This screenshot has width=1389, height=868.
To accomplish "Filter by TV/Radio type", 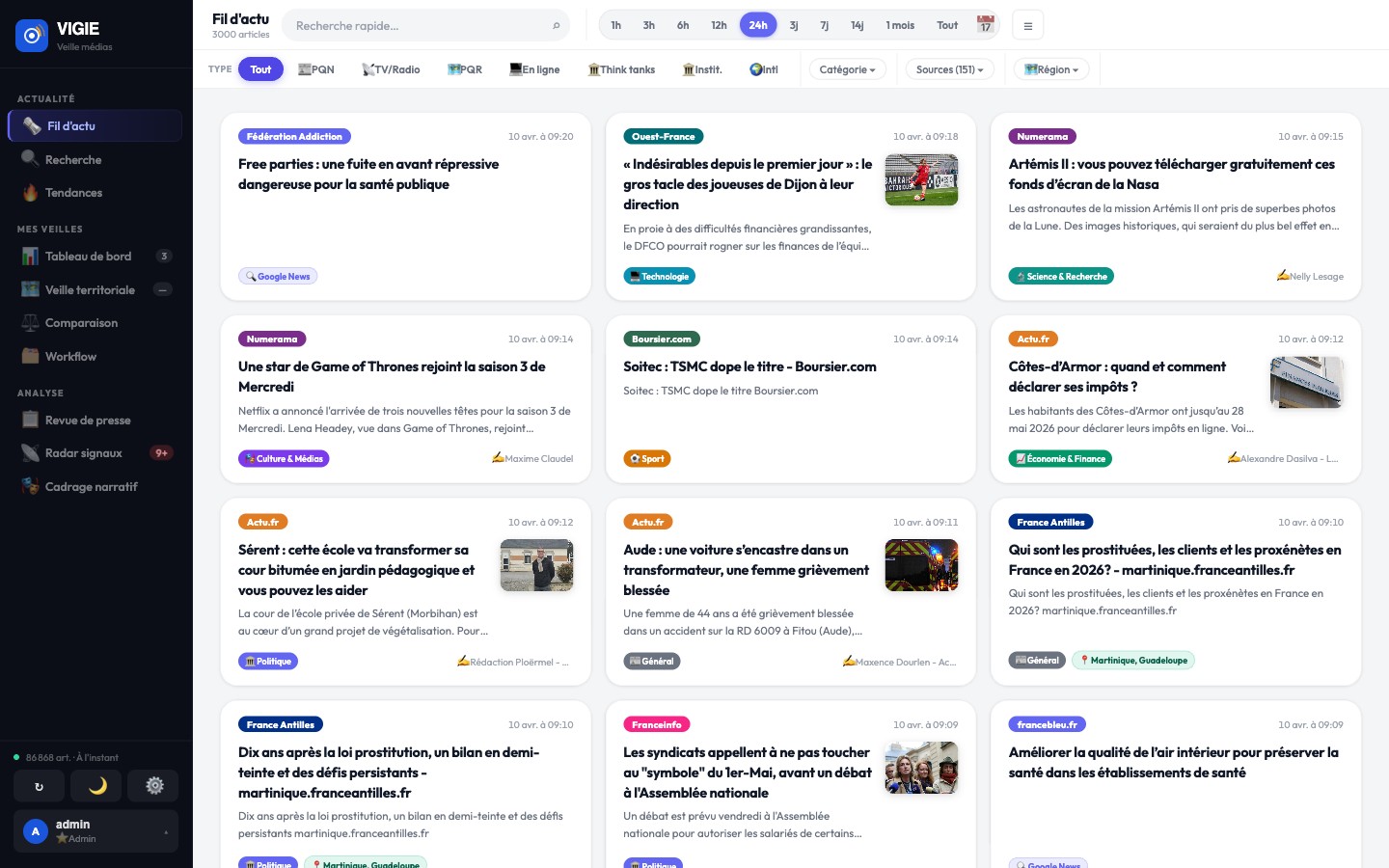I will pyautogui.click(x=391, y=69).
